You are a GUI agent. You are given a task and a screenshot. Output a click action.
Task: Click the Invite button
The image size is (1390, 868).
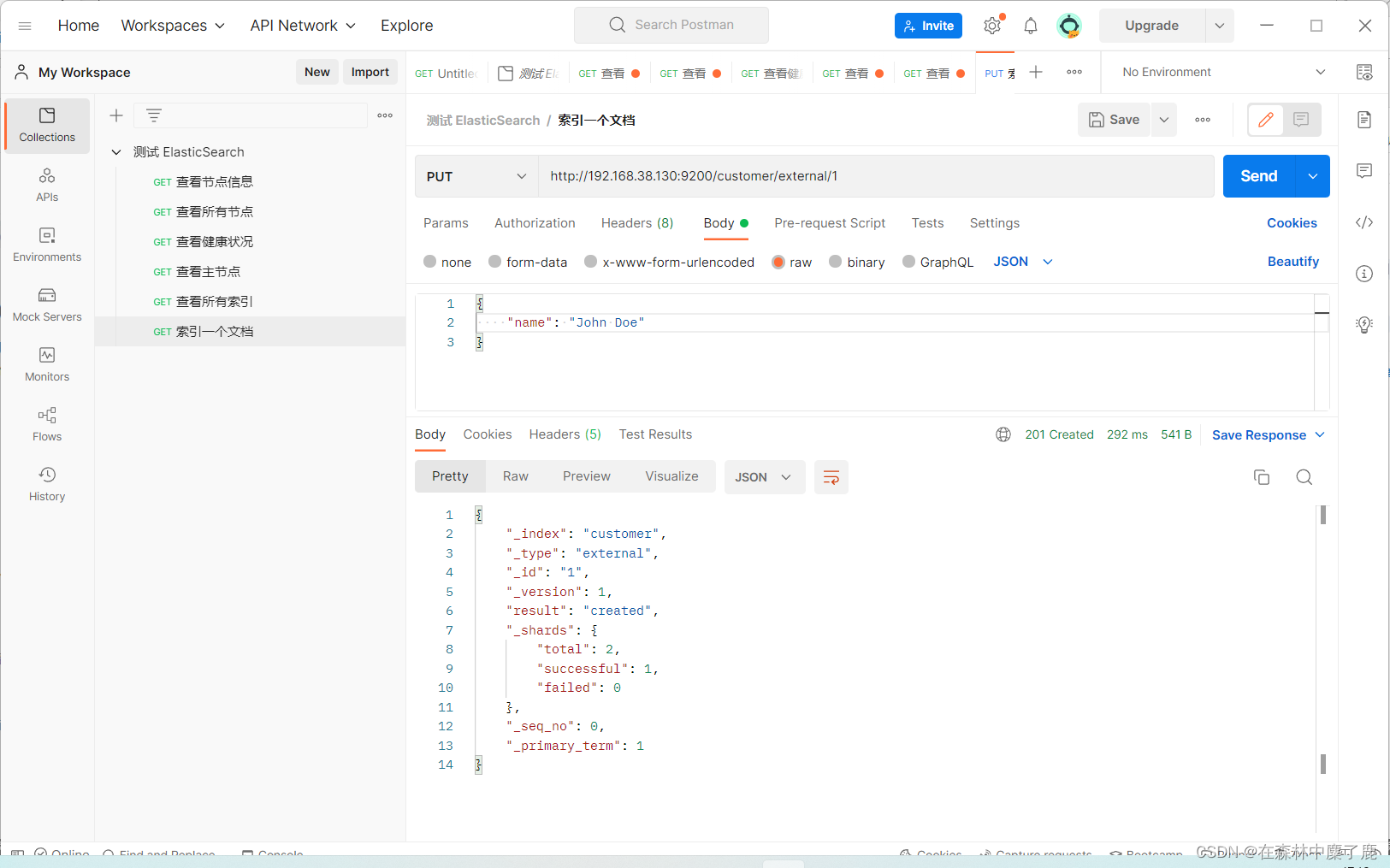point(928,26)
